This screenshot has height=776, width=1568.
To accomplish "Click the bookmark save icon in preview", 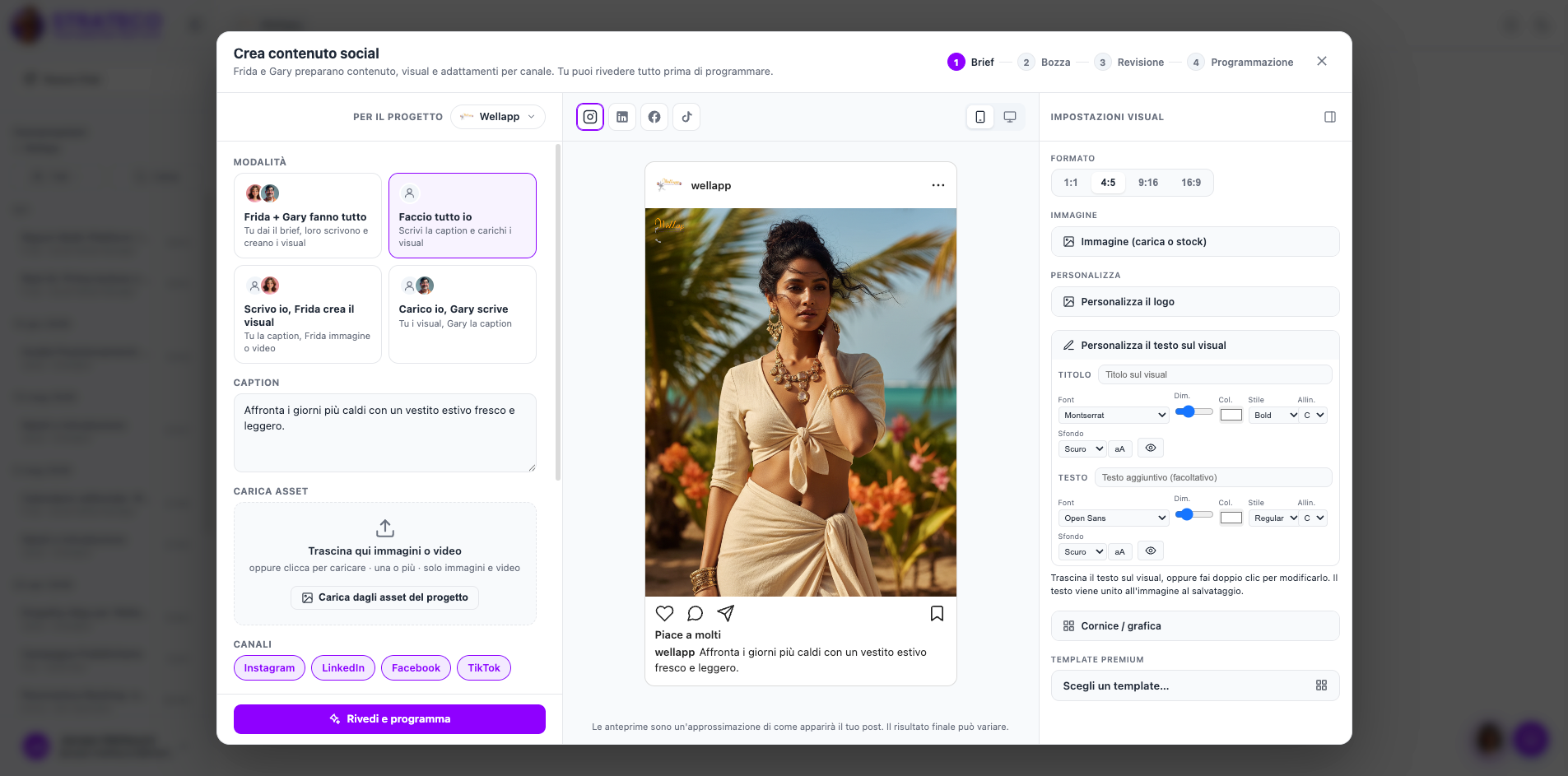I will [x=937, y=613].
